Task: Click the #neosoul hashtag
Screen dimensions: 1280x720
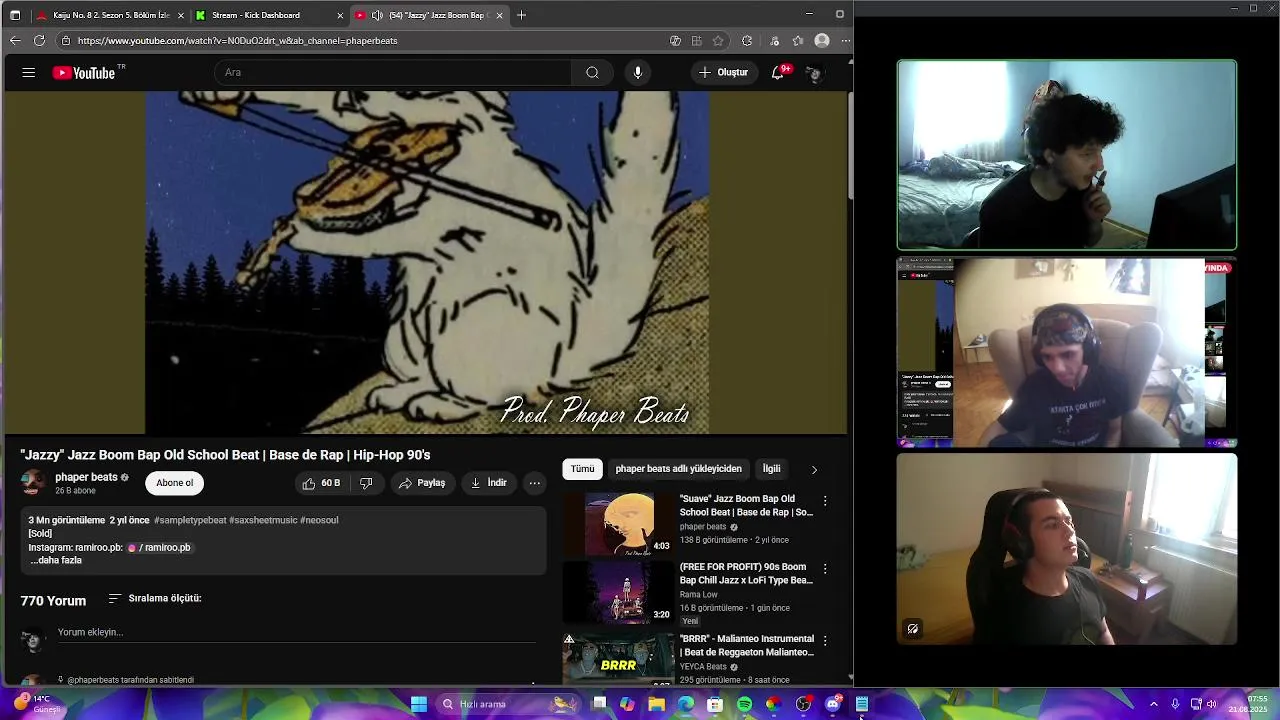Action: click(319, 520)
